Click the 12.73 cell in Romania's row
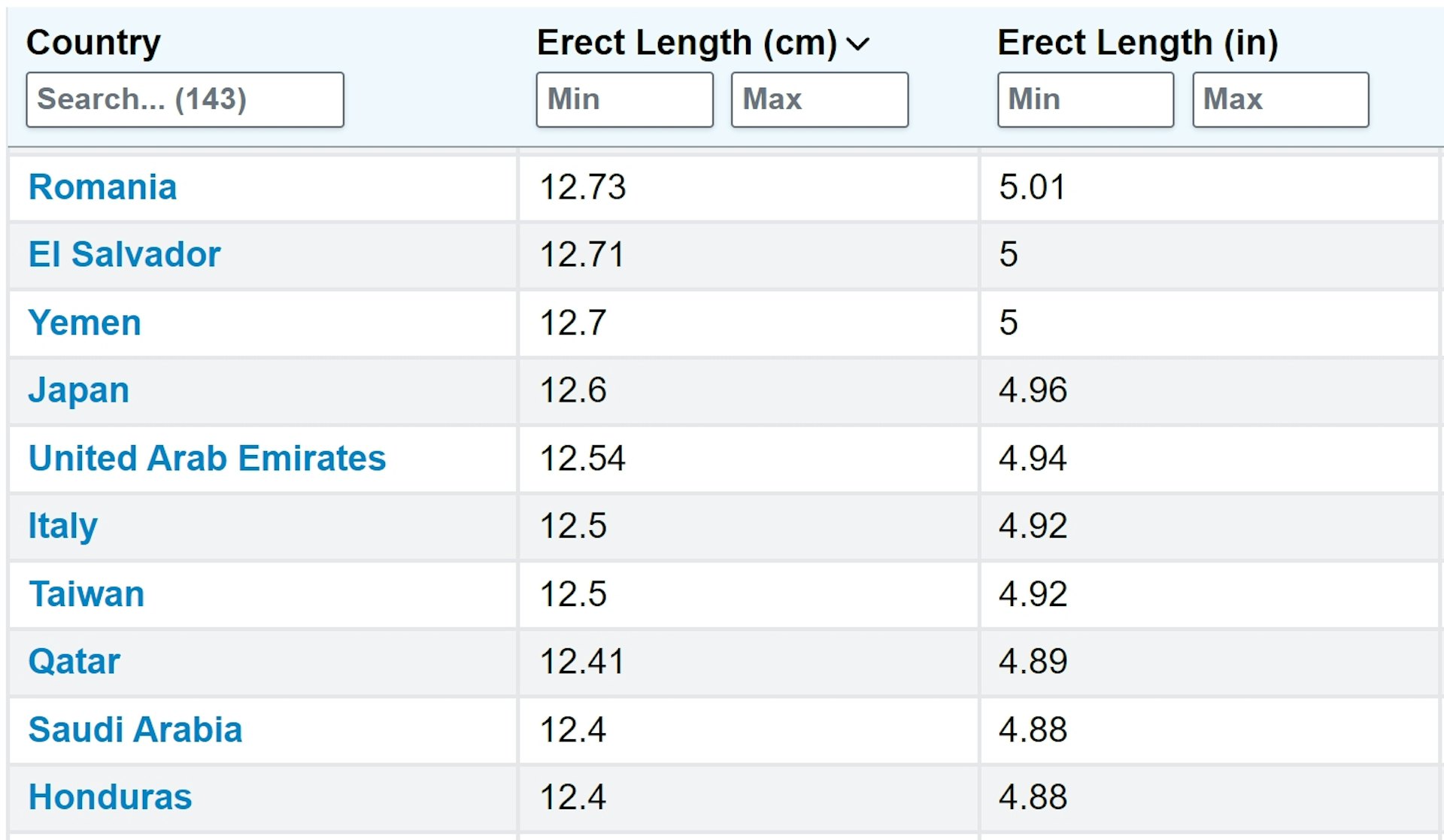Image resolution: width=1444 pixels, height=840 pixels. (748, 187)
